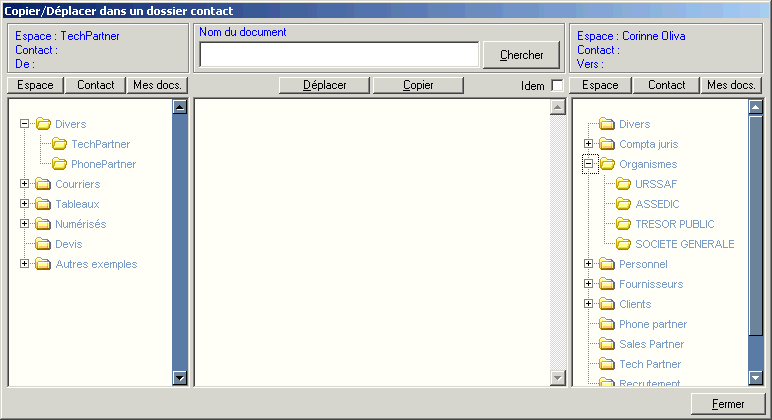
Task: Select the TRESOR PUBLIC folder icon
Action: tap(623, 224)
